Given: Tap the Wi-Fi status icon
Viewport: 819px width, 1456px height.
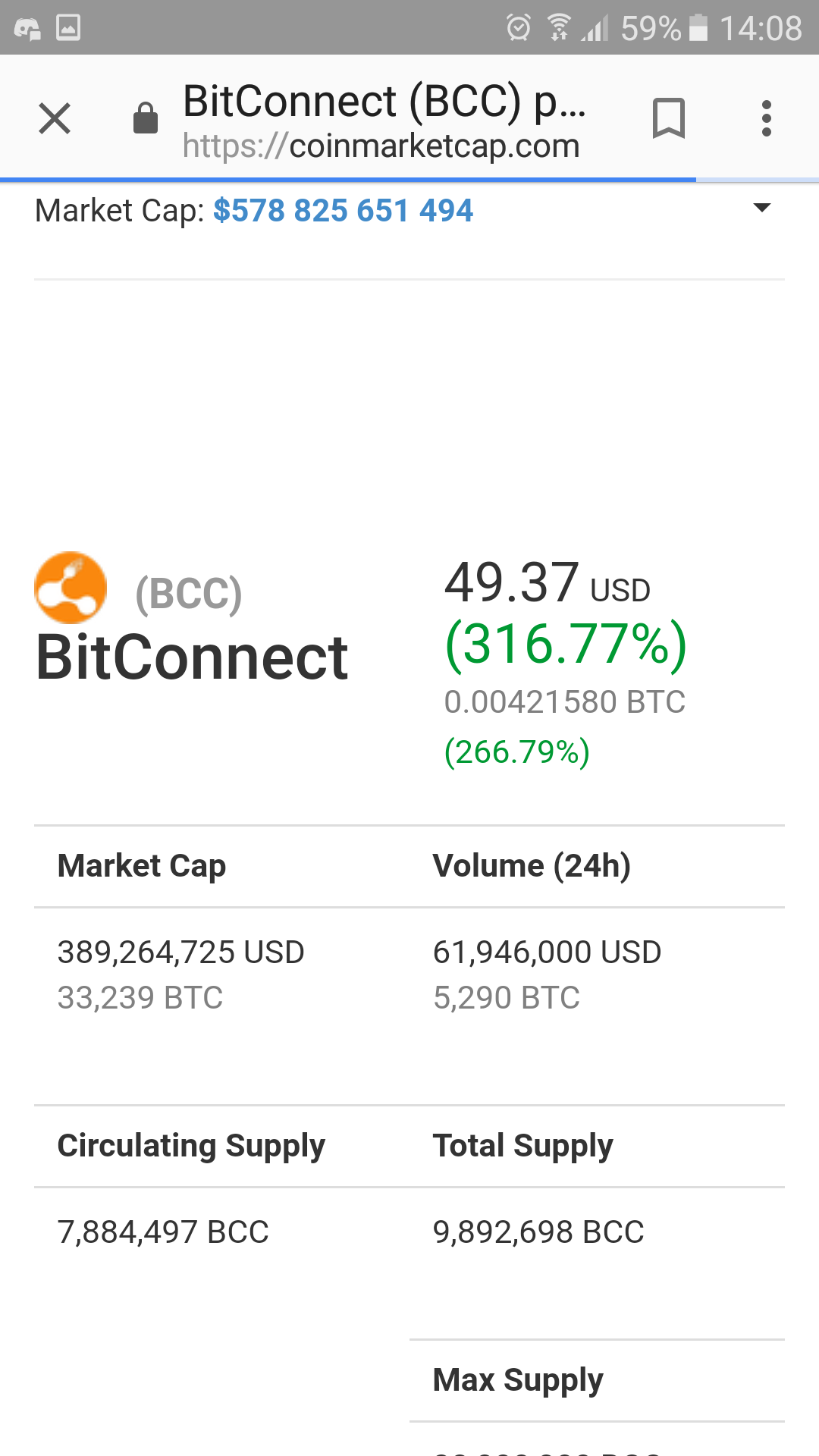Looking at the screenshot, I should [x=559, y=28].
